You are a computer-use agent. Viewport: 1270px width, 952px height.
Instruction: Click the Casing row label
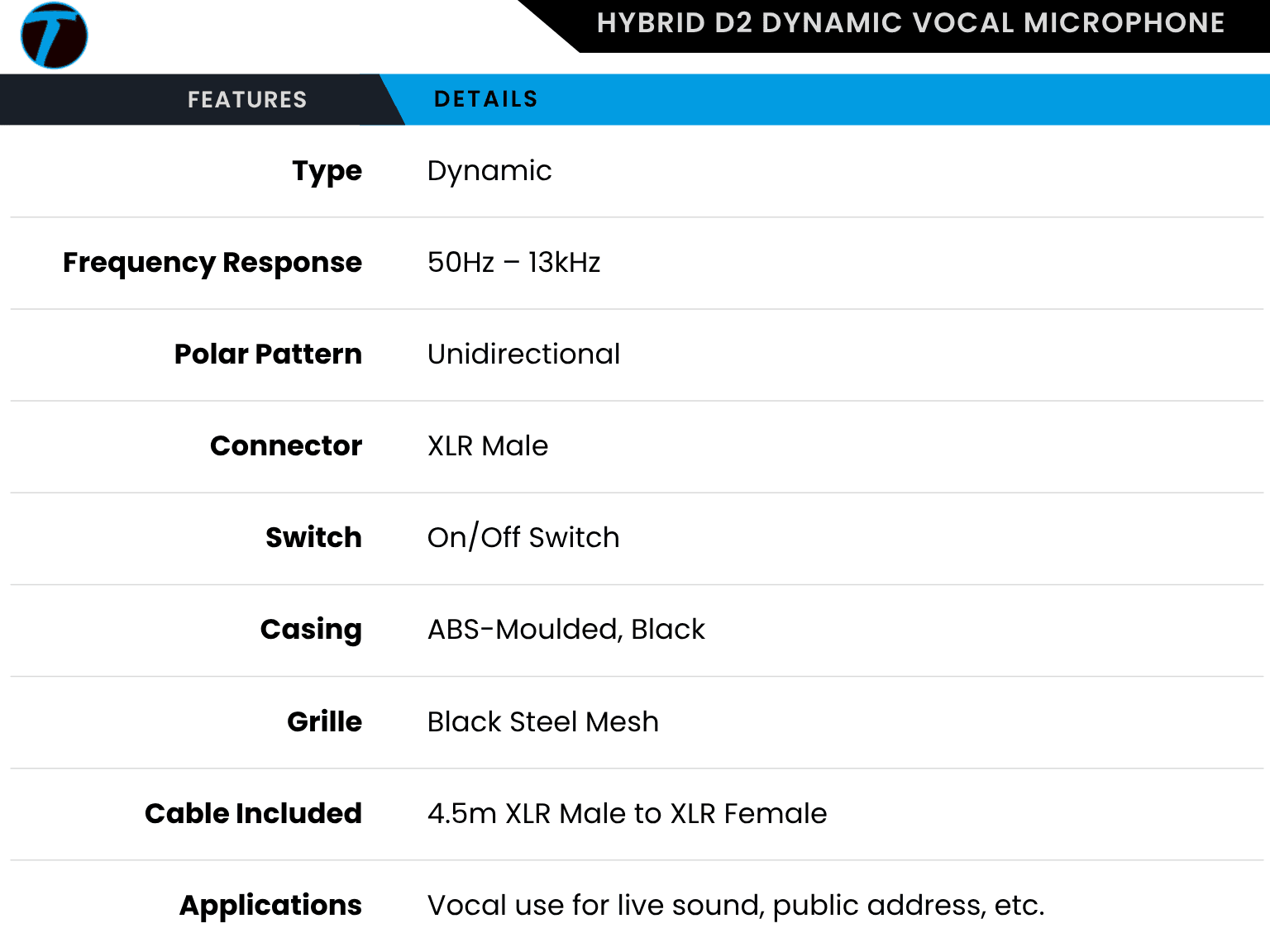(311, 630)
